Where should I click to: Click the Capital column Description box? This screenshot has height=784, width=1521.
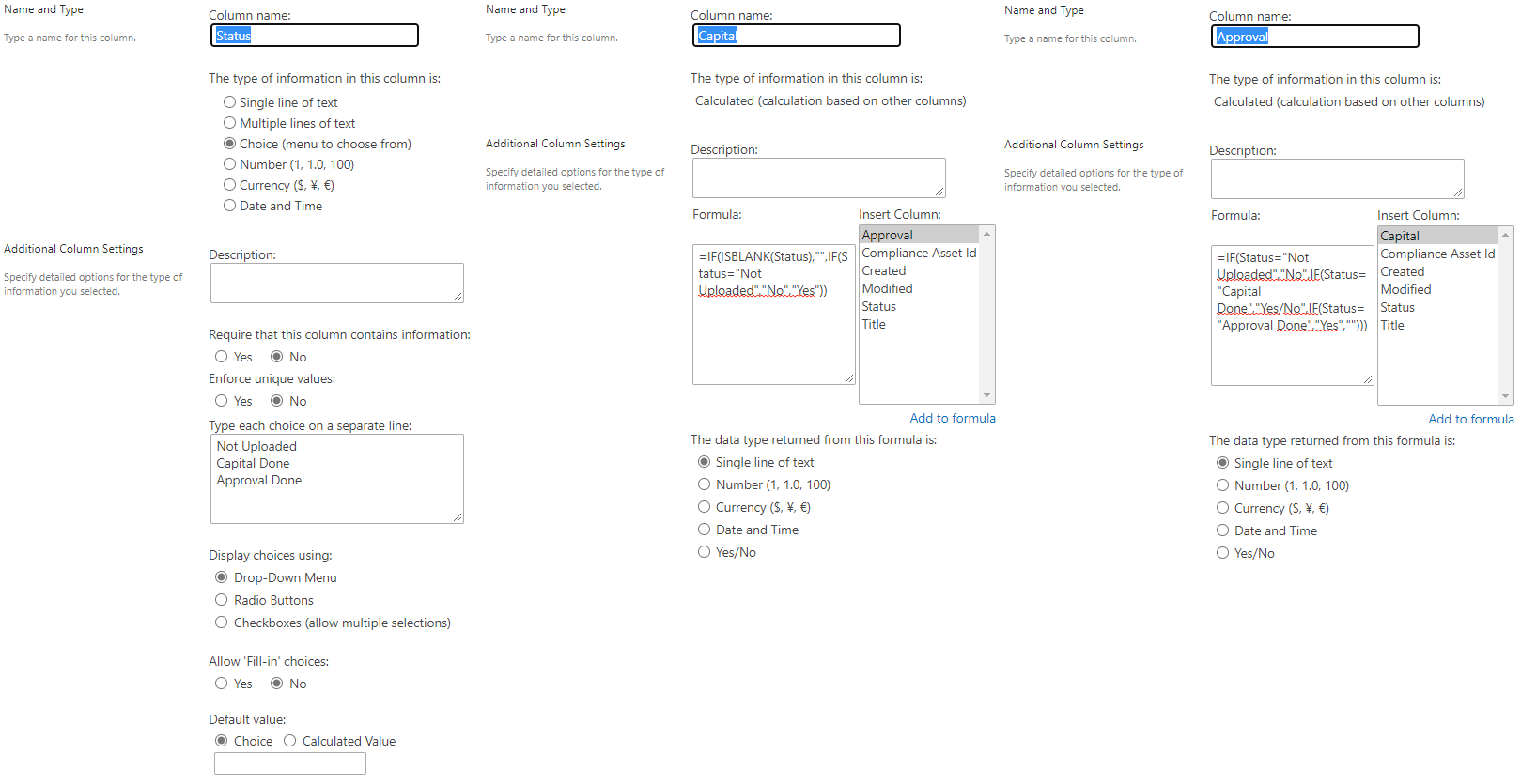tap(819, 178)
